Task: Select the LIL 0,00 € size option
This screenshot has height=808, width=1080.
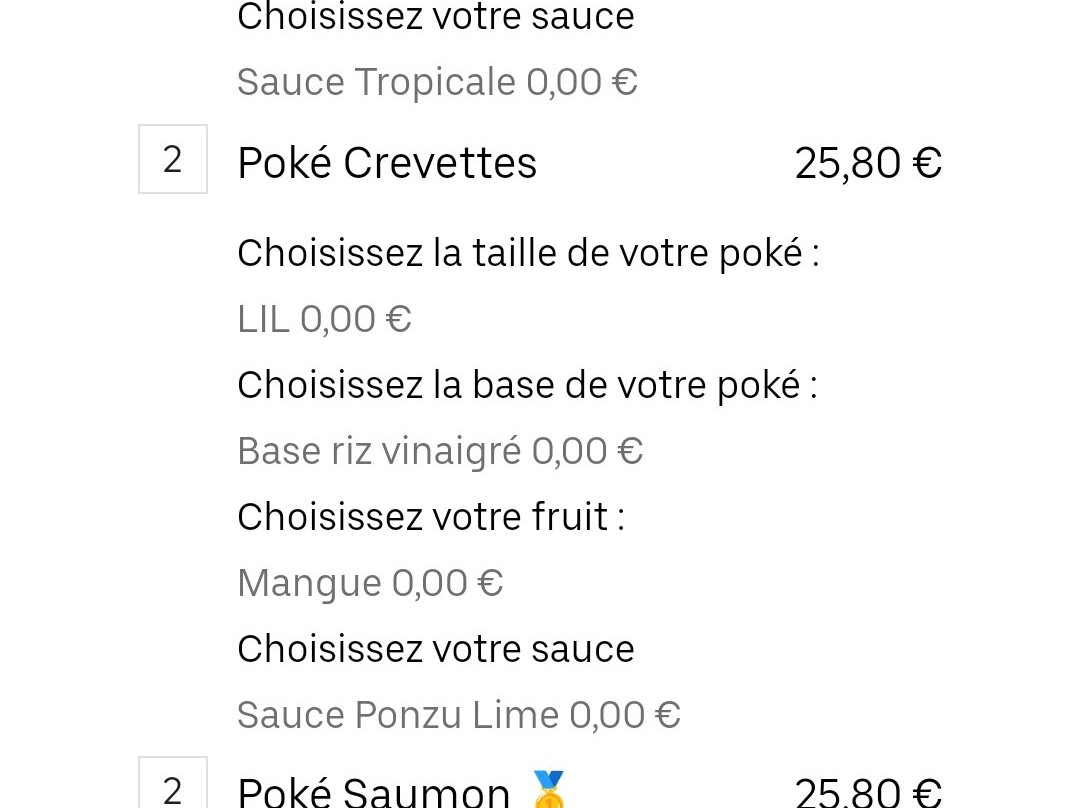Action: coord(324,319)
